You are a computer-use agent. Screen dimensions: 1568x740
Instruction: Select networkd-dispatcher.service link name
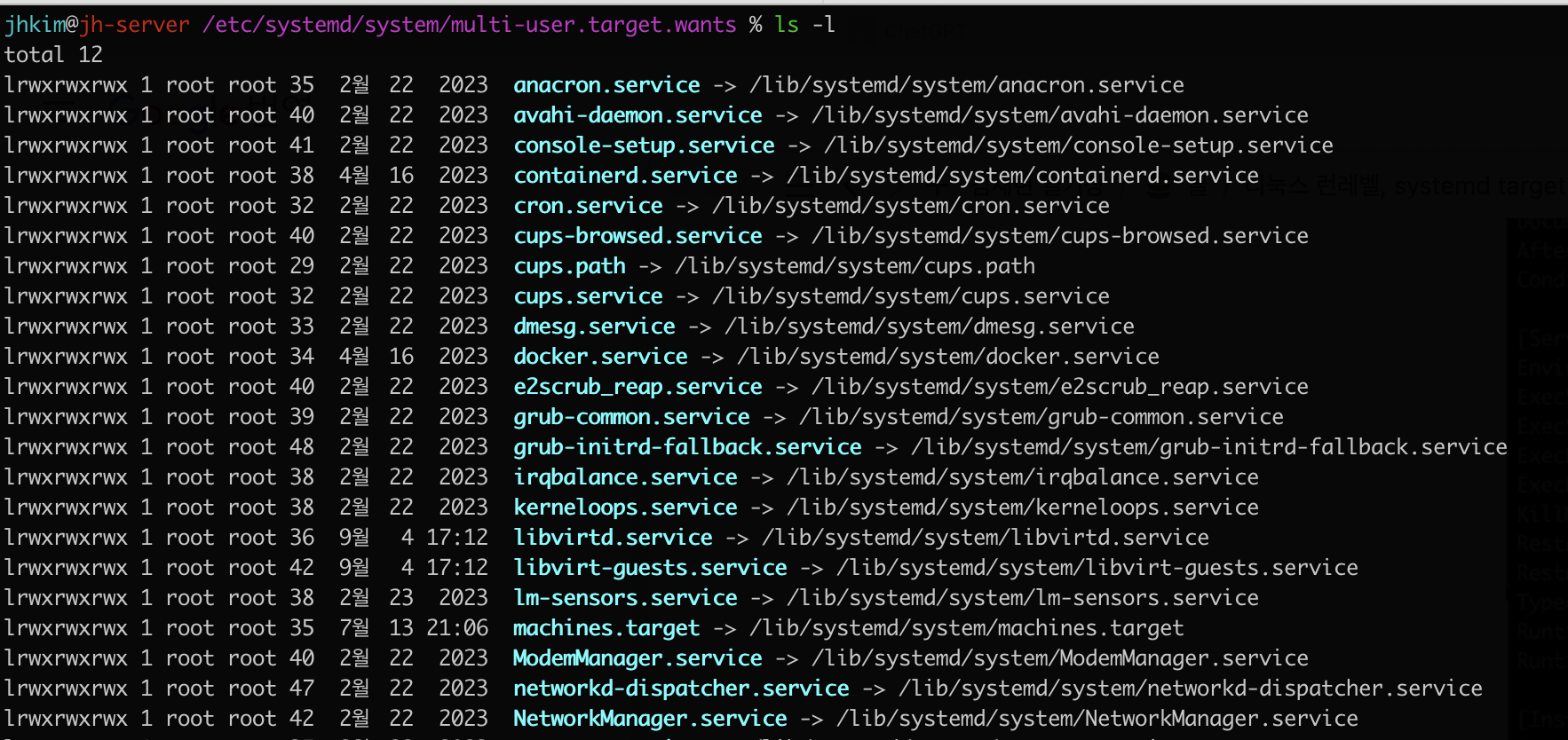point(681,689)
